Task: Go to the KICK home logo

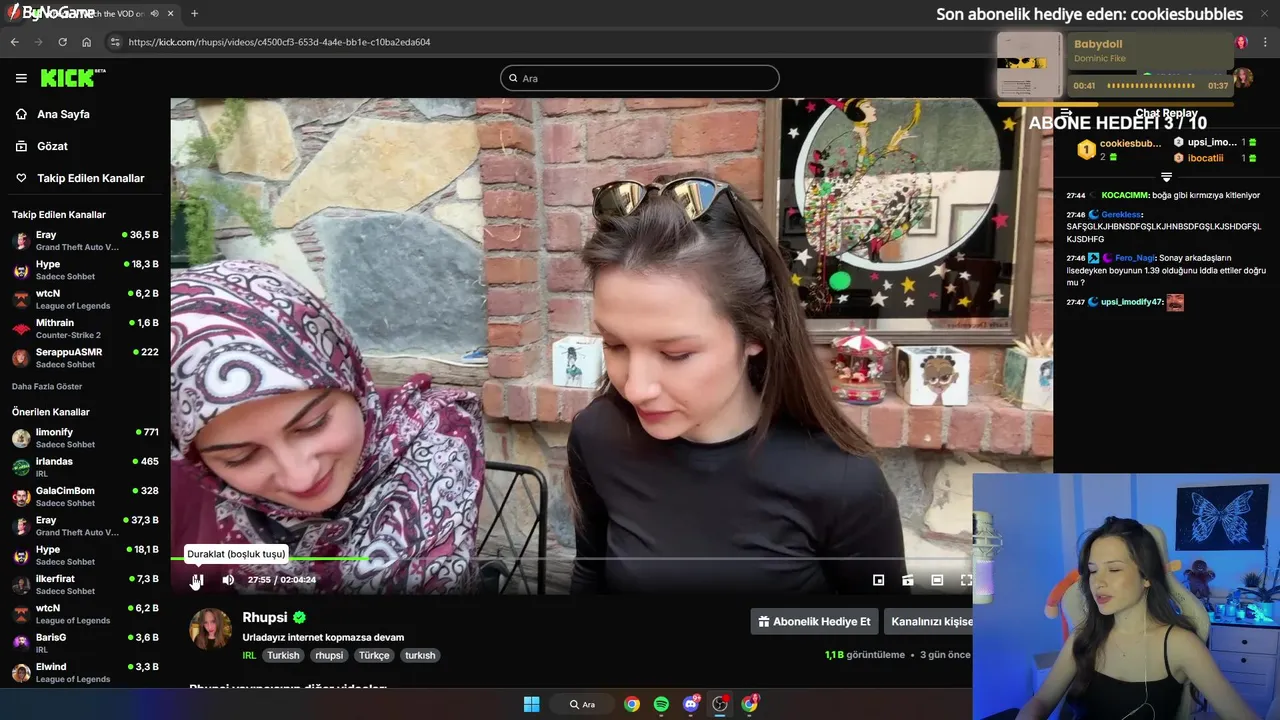Action: pyautogui.click(x=72, y=78)
